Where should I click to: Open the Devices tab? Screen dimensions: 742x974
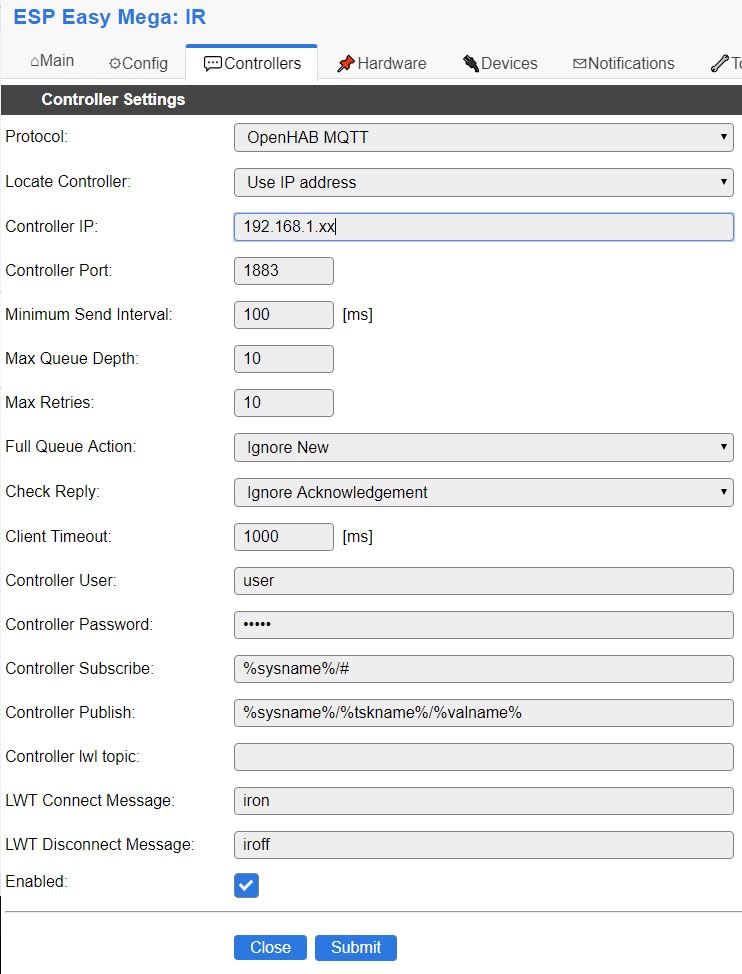pos(500,63)
